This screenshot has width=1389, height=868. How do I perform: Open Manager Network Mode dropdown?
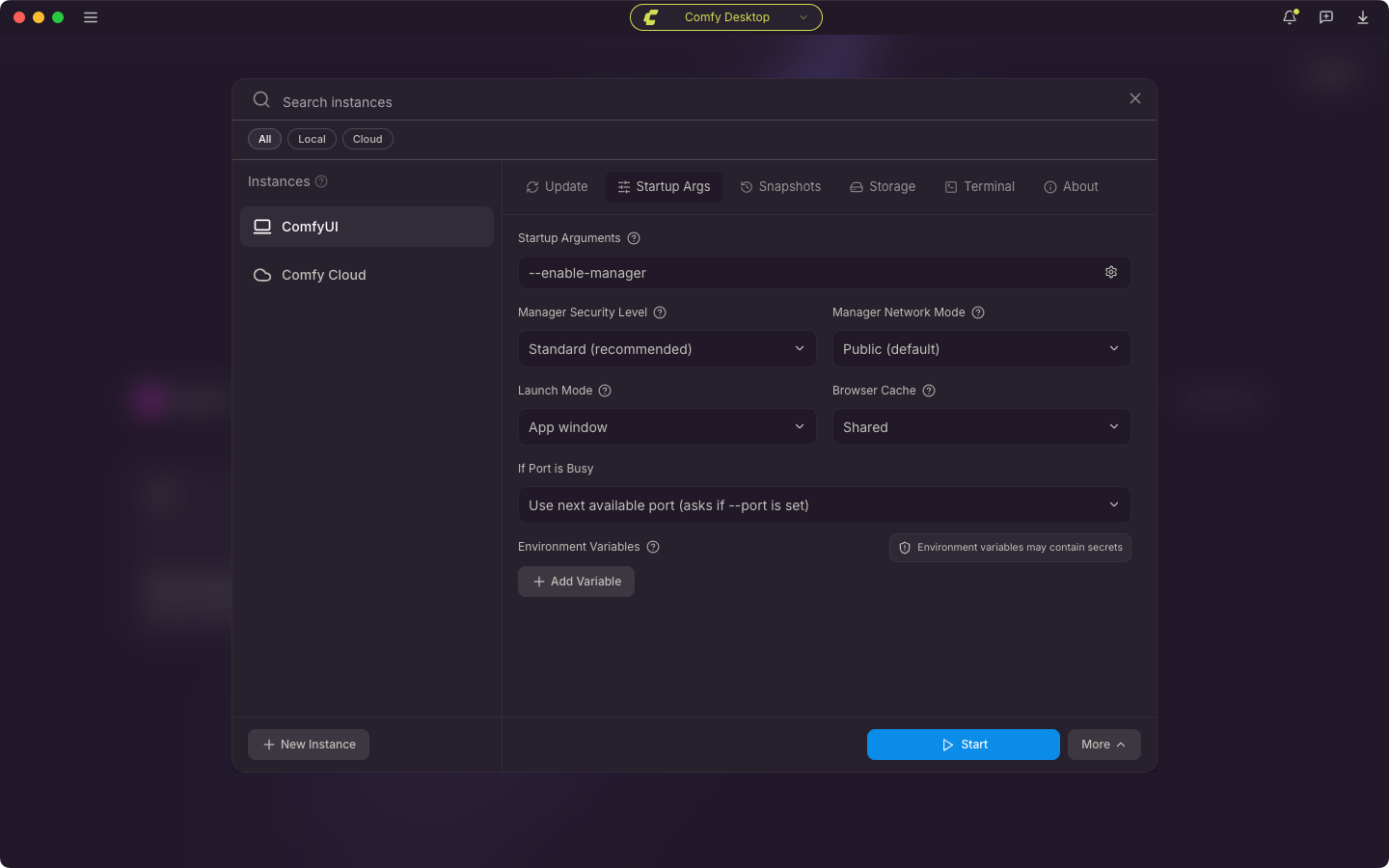tap(982, 349)
